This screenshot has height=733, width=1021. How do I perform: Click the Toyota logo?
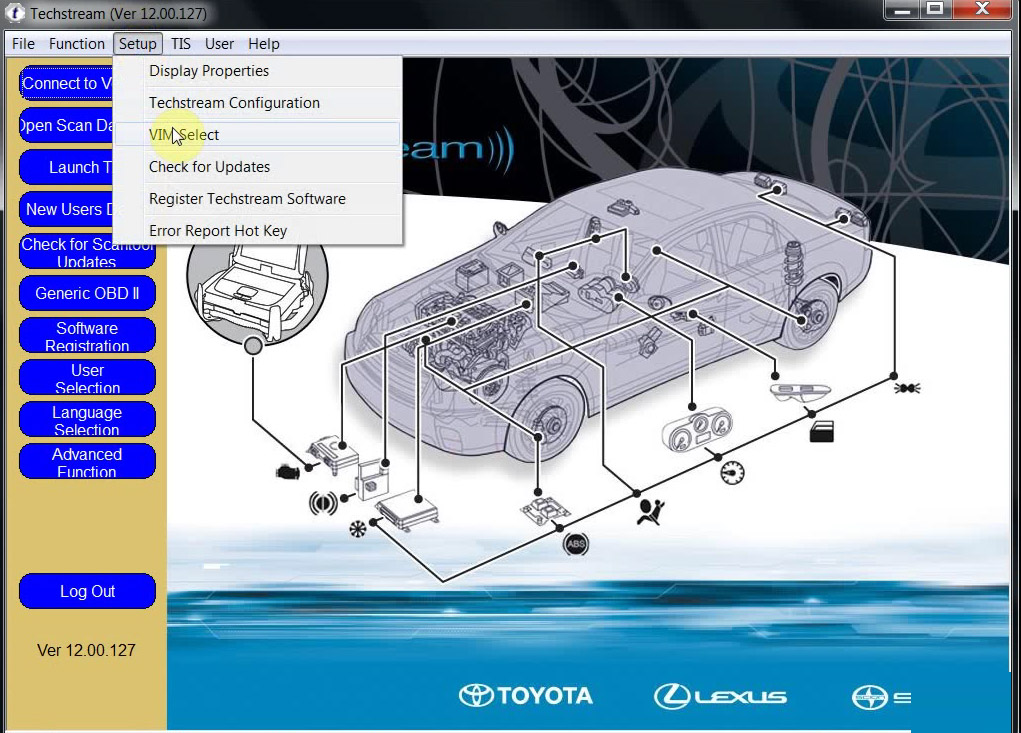pos(526,696)
